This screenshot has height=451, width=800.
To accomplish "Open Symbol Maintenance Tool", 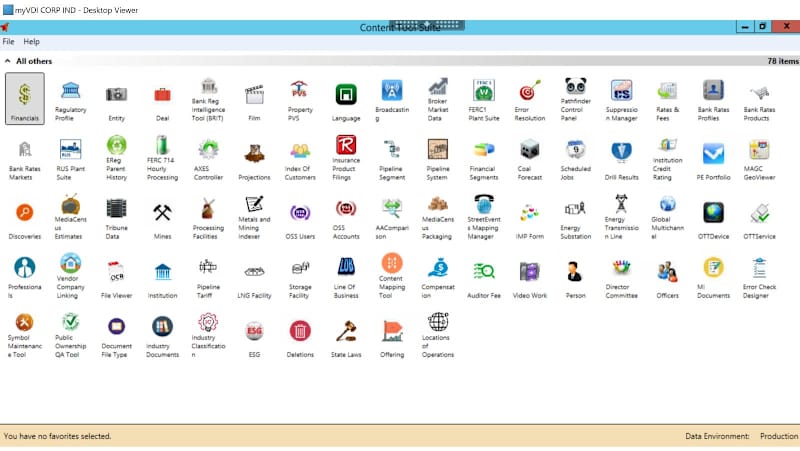I will click(24, 336).
